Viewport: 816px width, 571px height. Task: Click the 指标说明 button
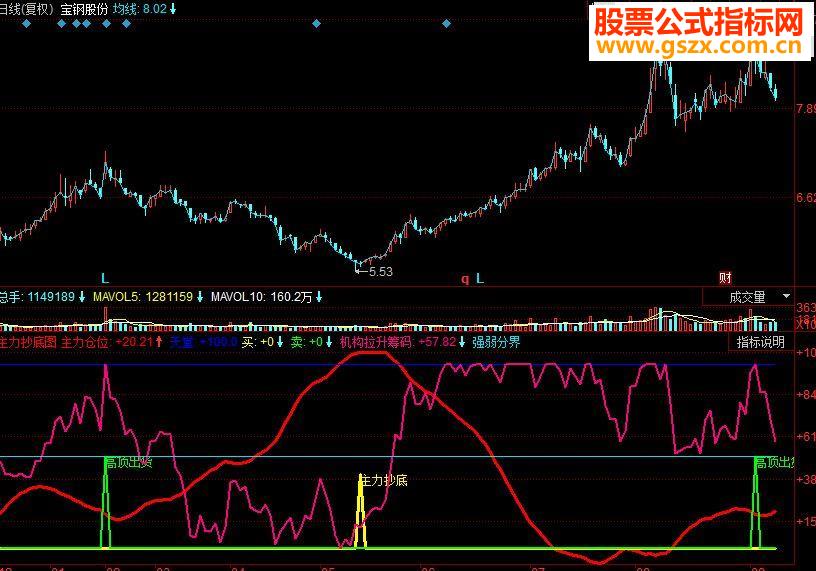click(760, 342)
